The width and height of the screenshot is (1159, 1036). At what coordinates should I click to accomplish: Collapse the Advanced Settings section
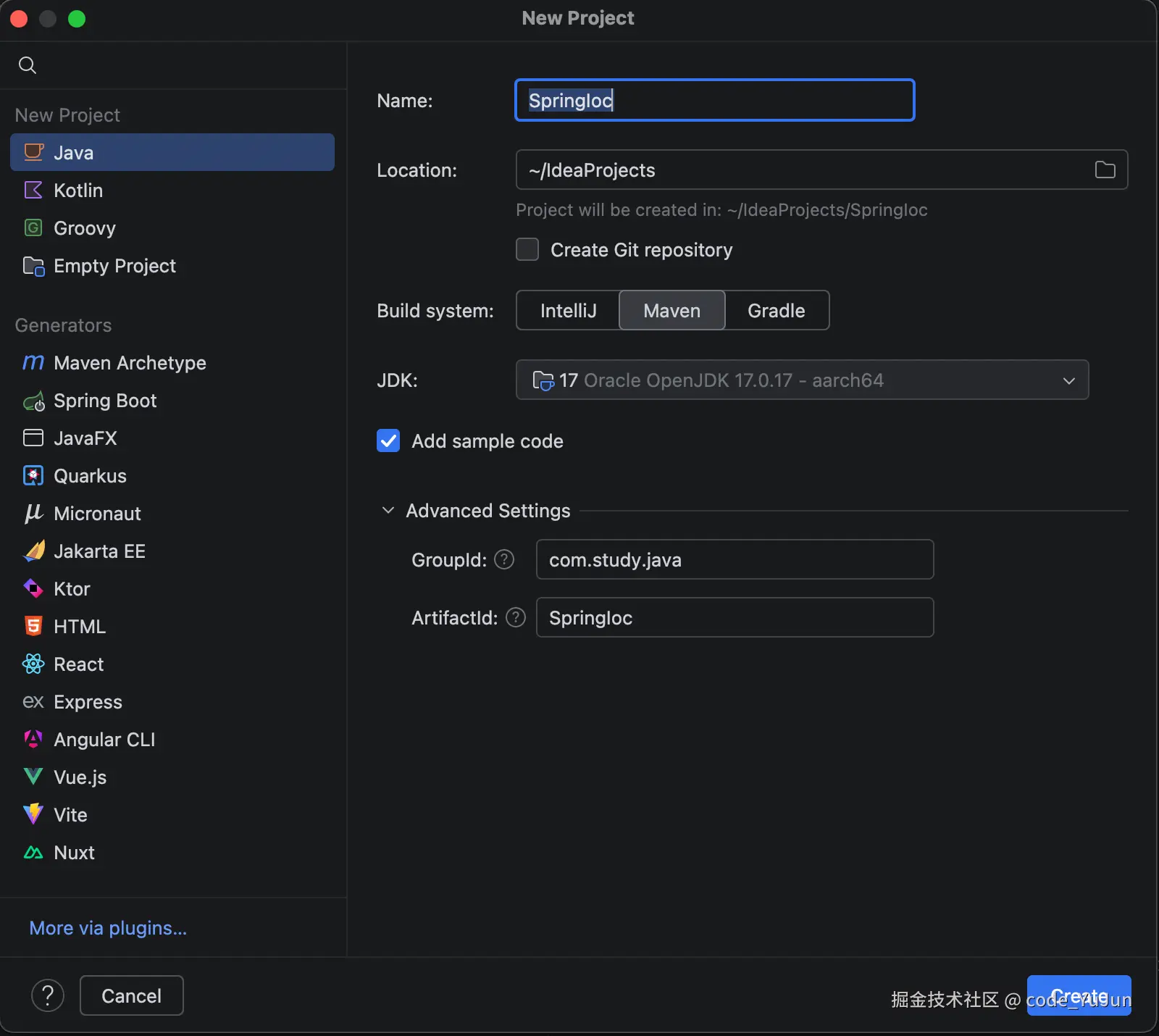[388, 511]
